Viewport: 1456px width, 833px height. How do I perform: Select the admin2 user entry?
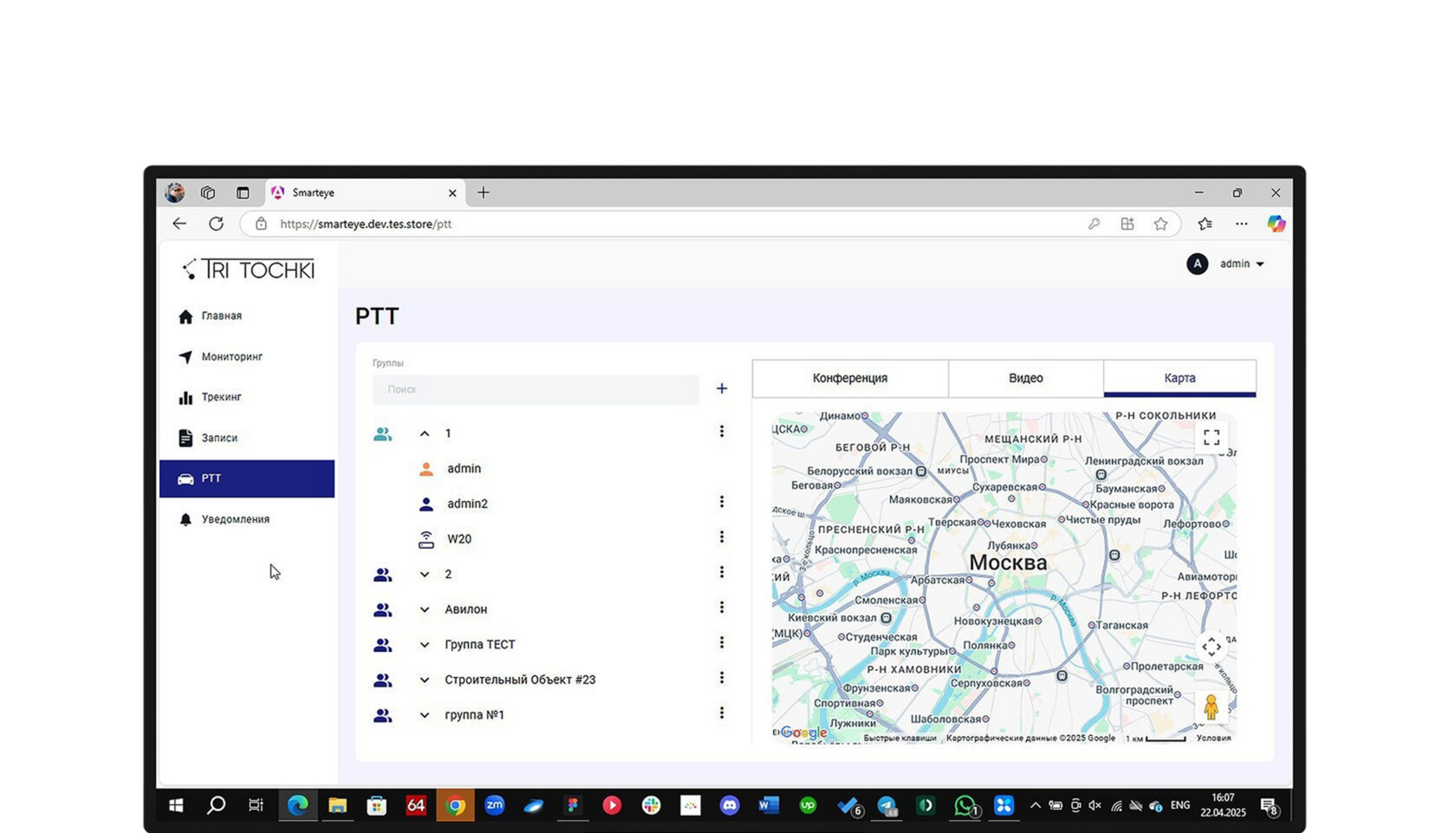point(467,504)
